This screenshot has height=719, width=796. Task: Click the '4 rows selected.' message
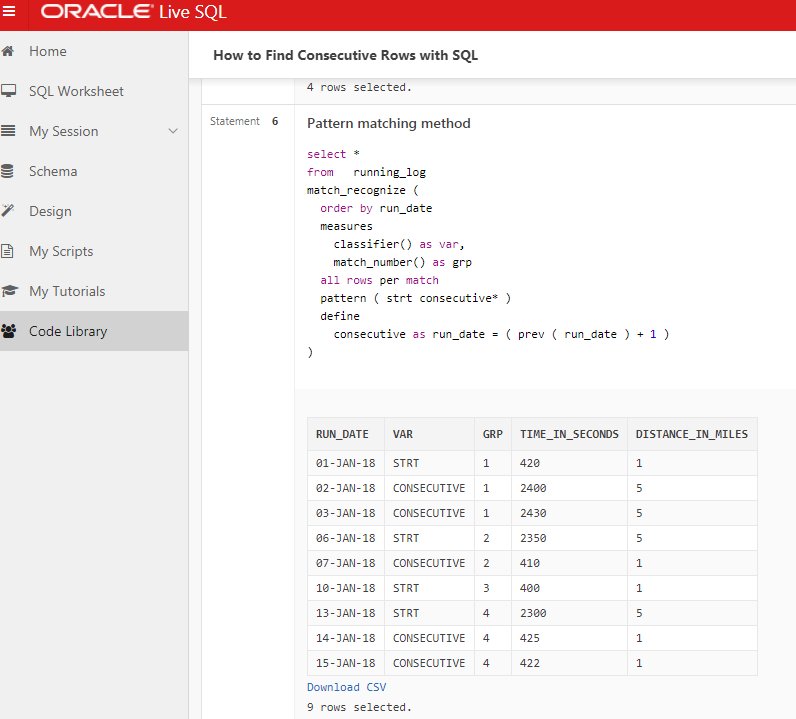[359, 87]
